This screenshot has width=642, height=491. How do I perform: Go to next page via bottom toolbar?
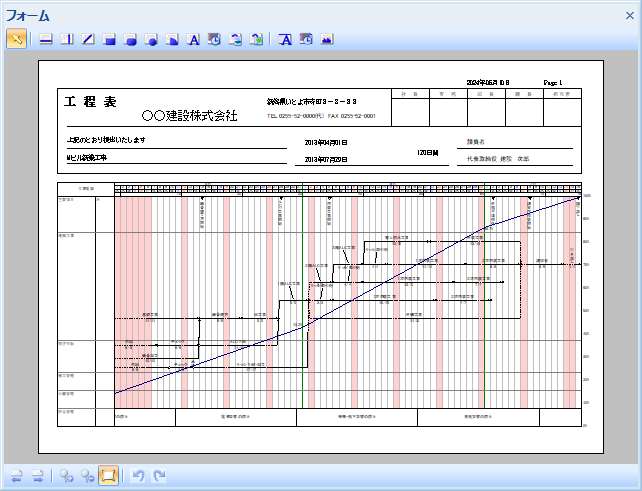[38, 476]
